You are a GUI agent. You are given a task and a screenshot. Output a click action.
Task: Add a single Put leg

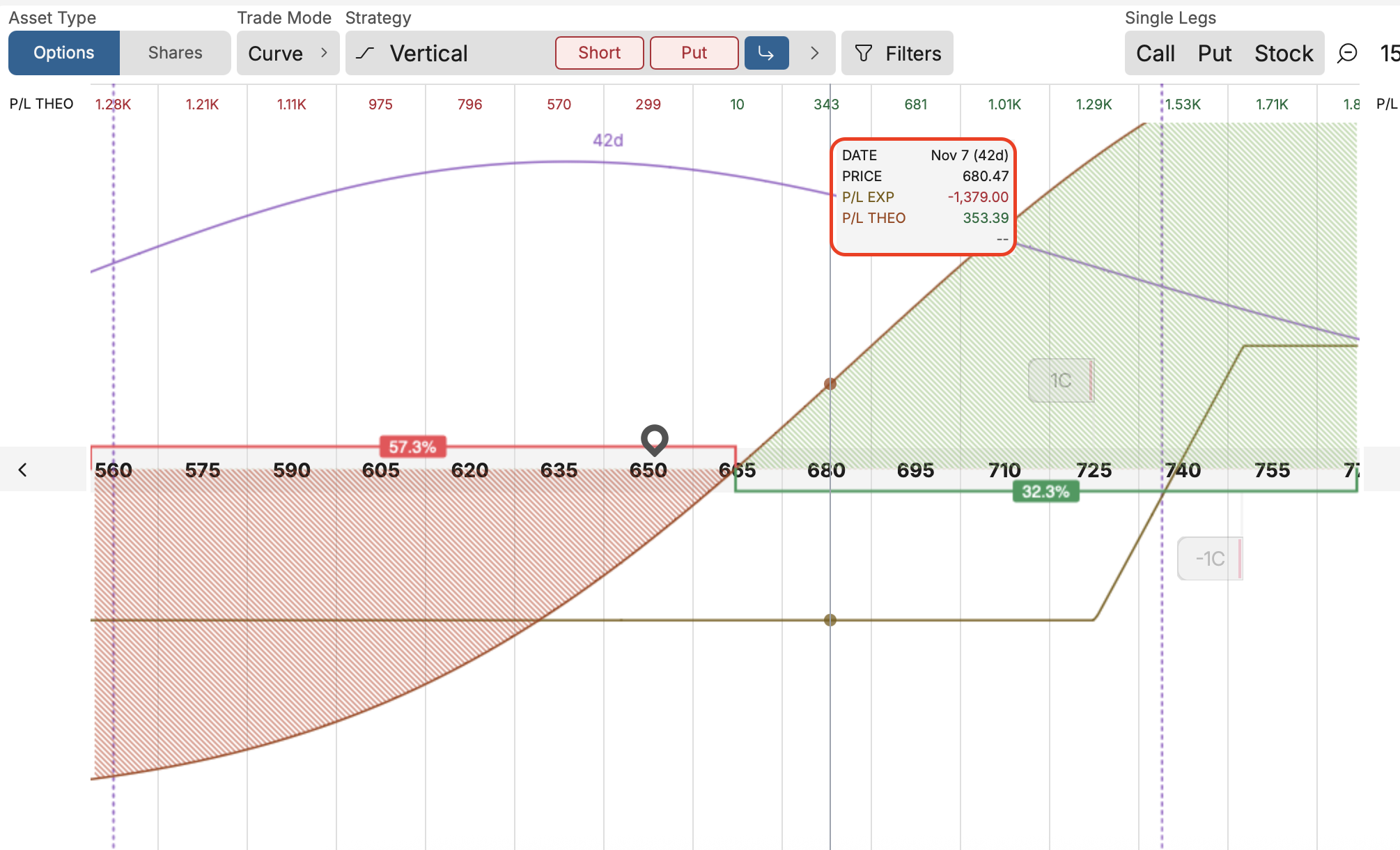click(x=1215, y=53)
